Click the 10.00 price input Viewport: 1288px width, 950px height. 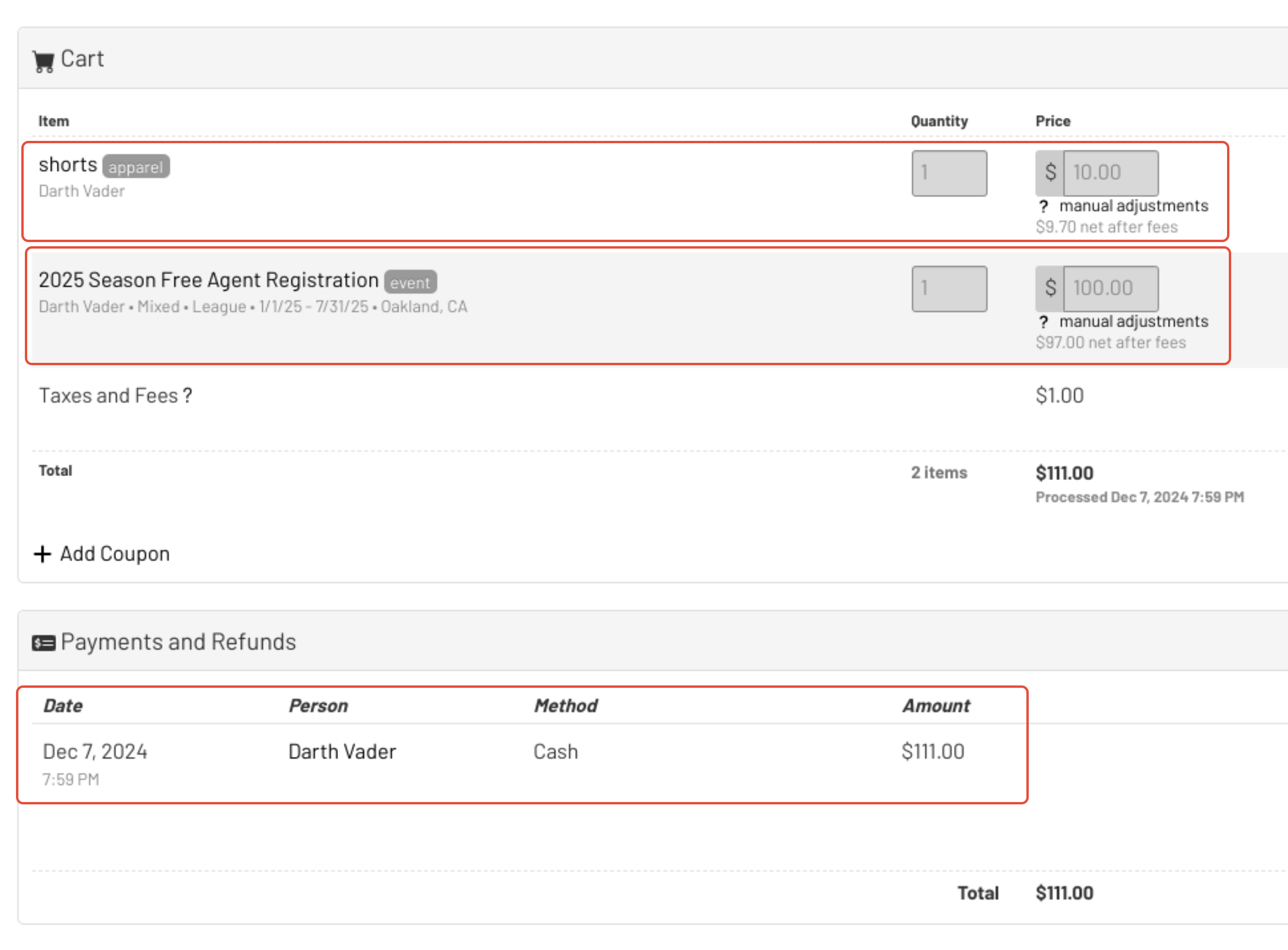tap(1110, 173)
